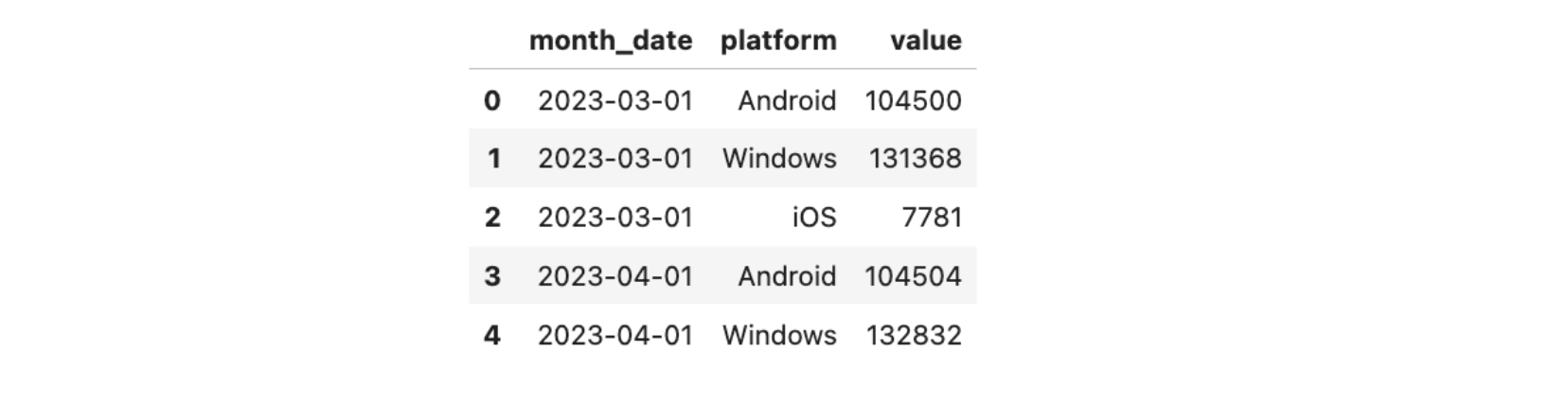The height and width of the screenshot is (403, 1568).
Task: Click the date 2023-04-01 in row 4
Action: point(615,335)
